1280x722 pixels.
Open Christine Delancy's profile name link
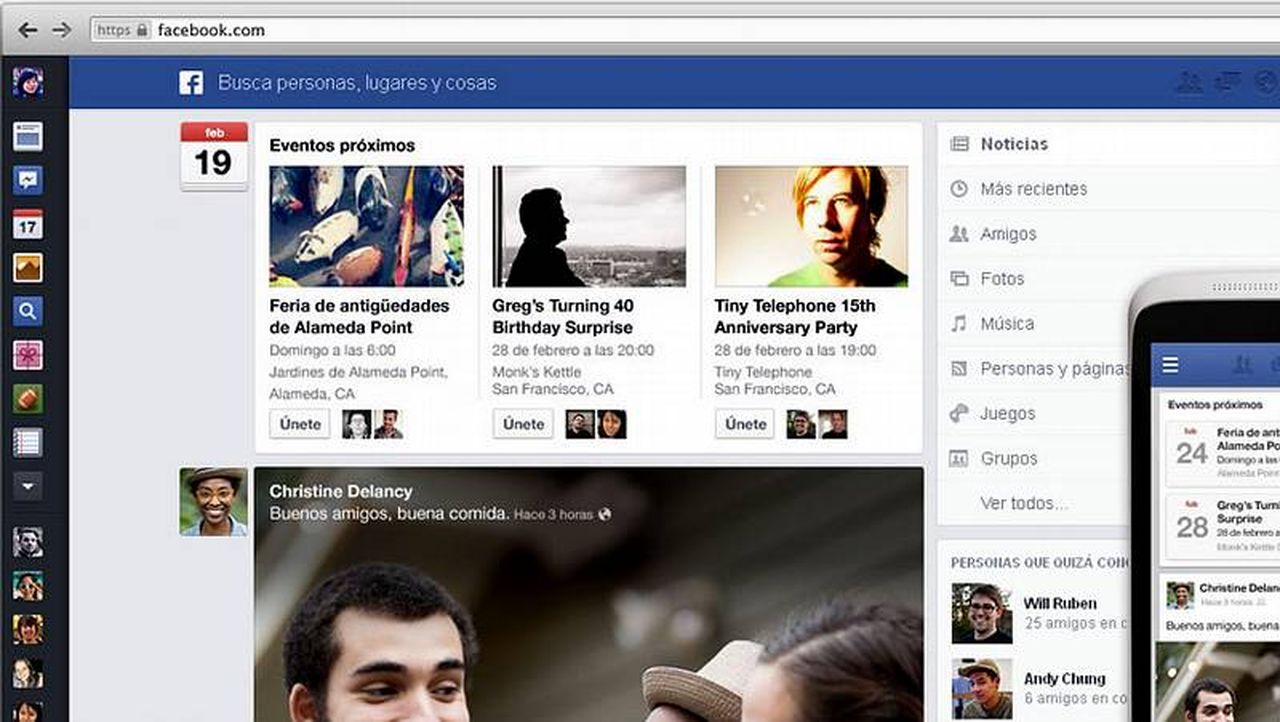(340, 492)
